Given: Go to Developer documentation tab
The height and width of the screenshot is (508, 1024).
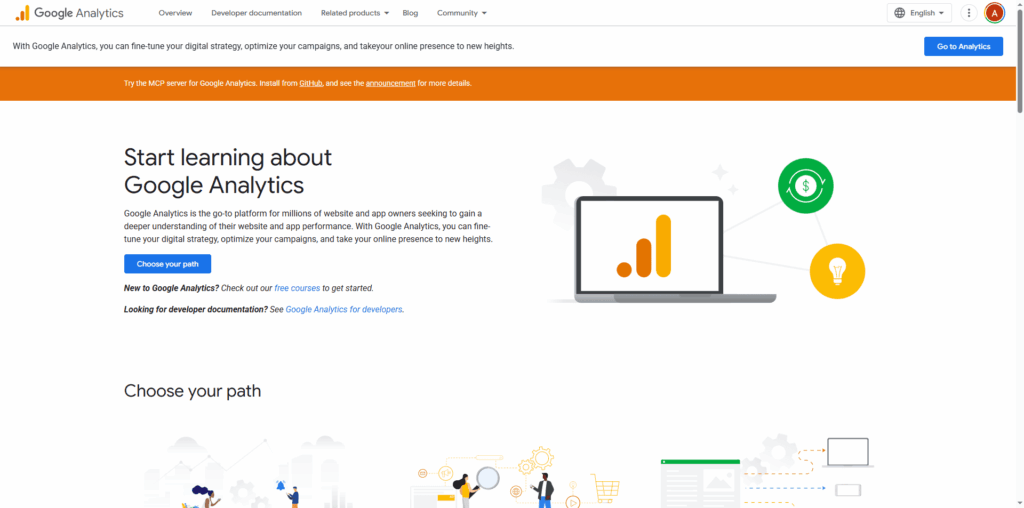Looking at the screenshot, I should point(256,13).
